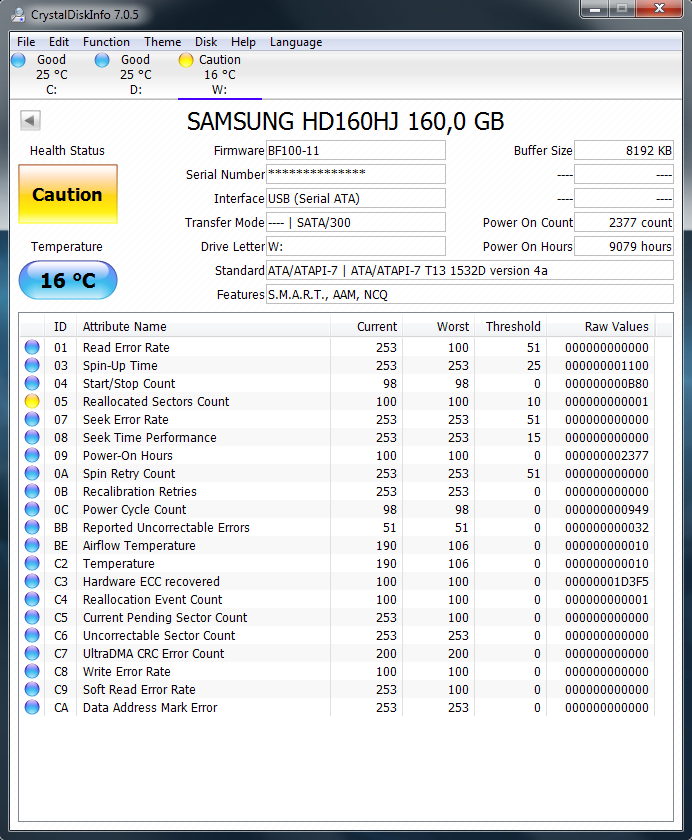The image size is (692, 840).
Task: Click the status icon for Hardware ECC recovered
Action: pos(32,581)
